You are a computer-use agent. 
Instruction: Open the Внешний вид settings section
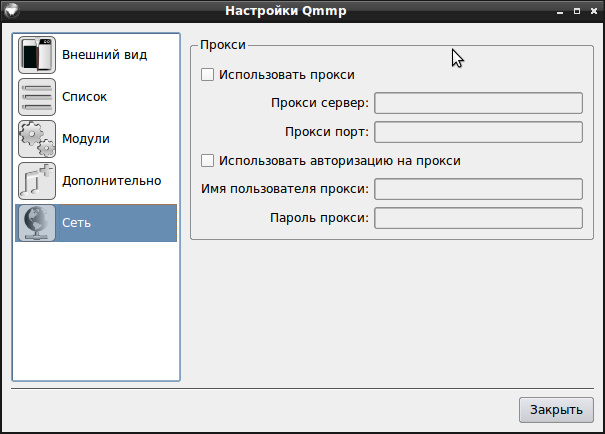tap(105, 55)
